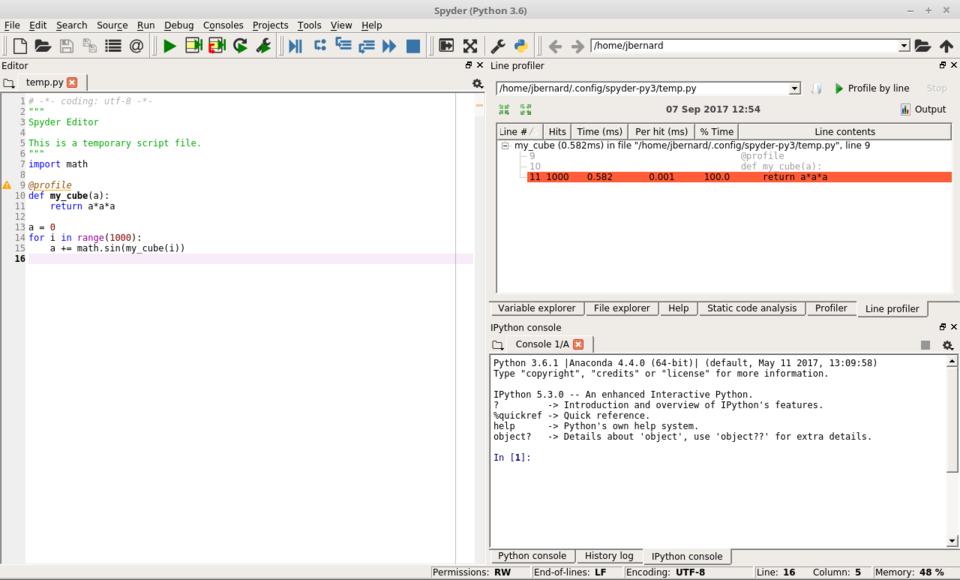This screenshot has width=960, height=580.
Task: Click the PYTHONPATH manager Python icon
Action: click(x=521, y=46)
